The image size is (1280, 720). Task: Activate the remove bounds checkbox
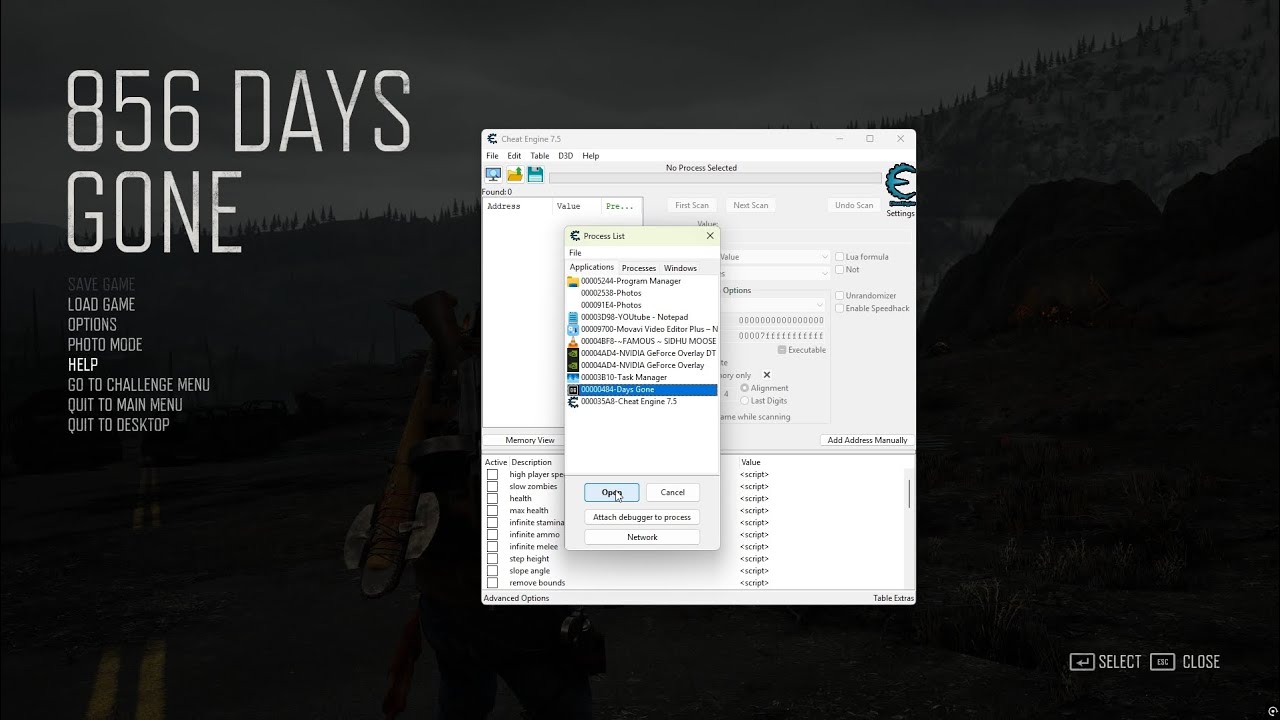click(492, 582)
